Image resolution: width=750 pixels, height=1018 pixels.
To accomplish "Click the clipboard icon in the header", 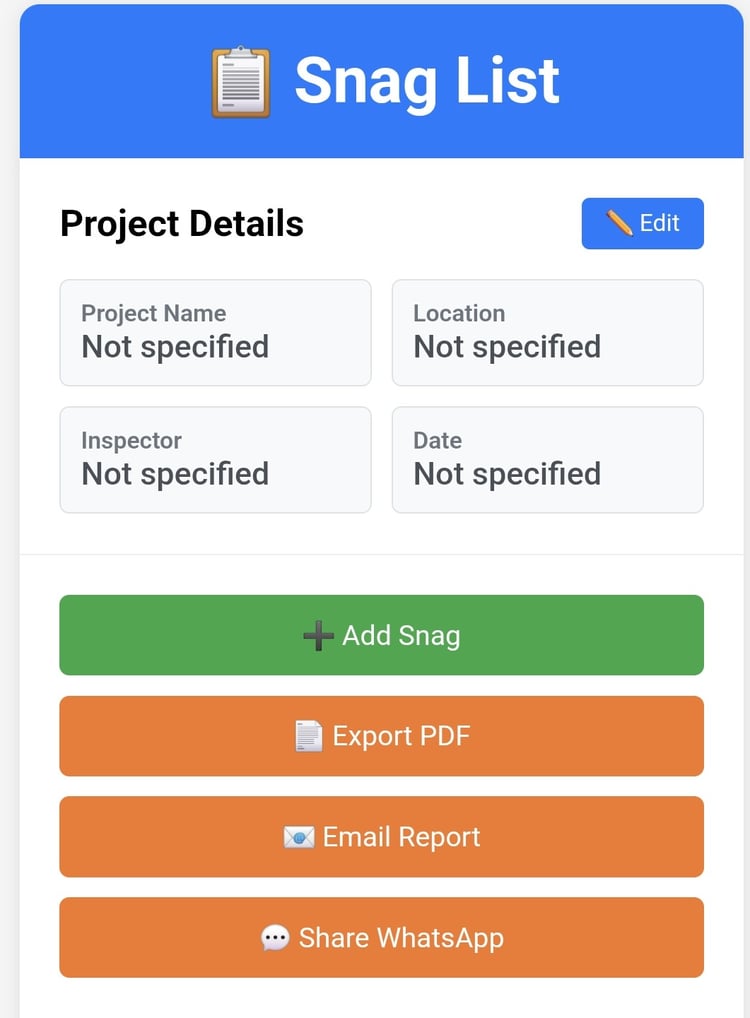I will pyautogui.click(x=240, y=82).
